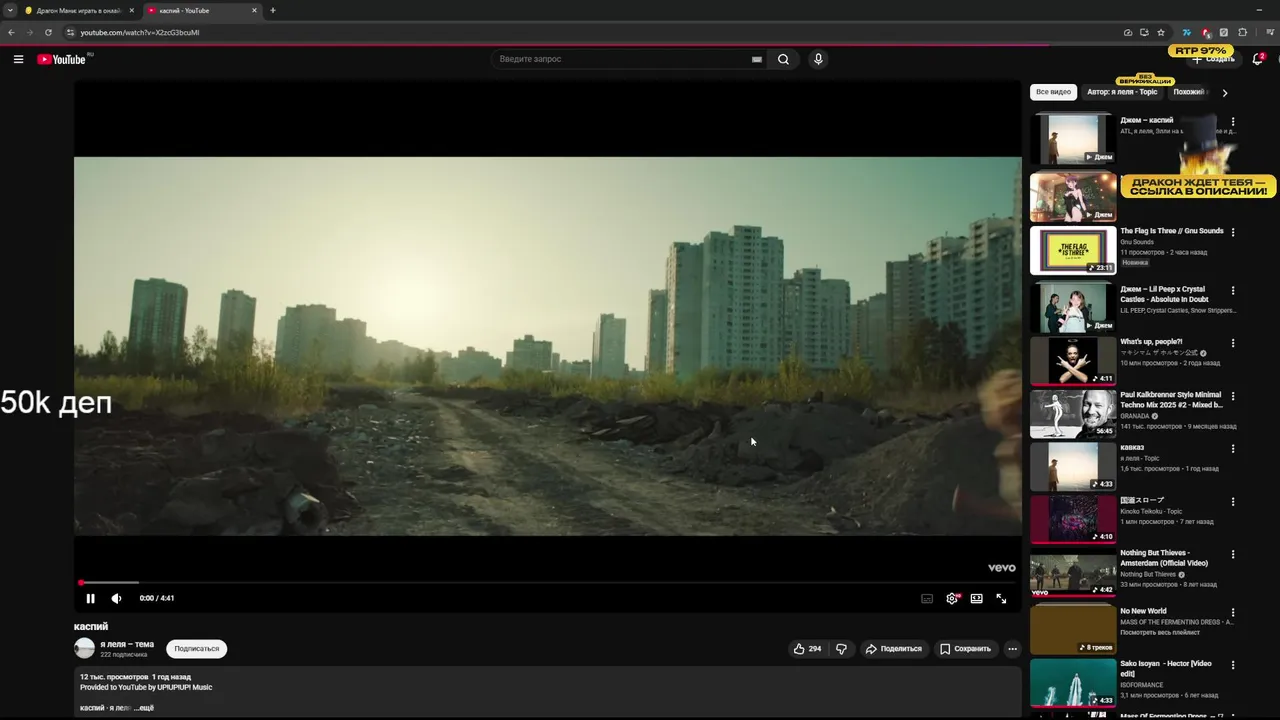Click the search magnifier button
The image size is (1280, 720).
click(783, 59)
